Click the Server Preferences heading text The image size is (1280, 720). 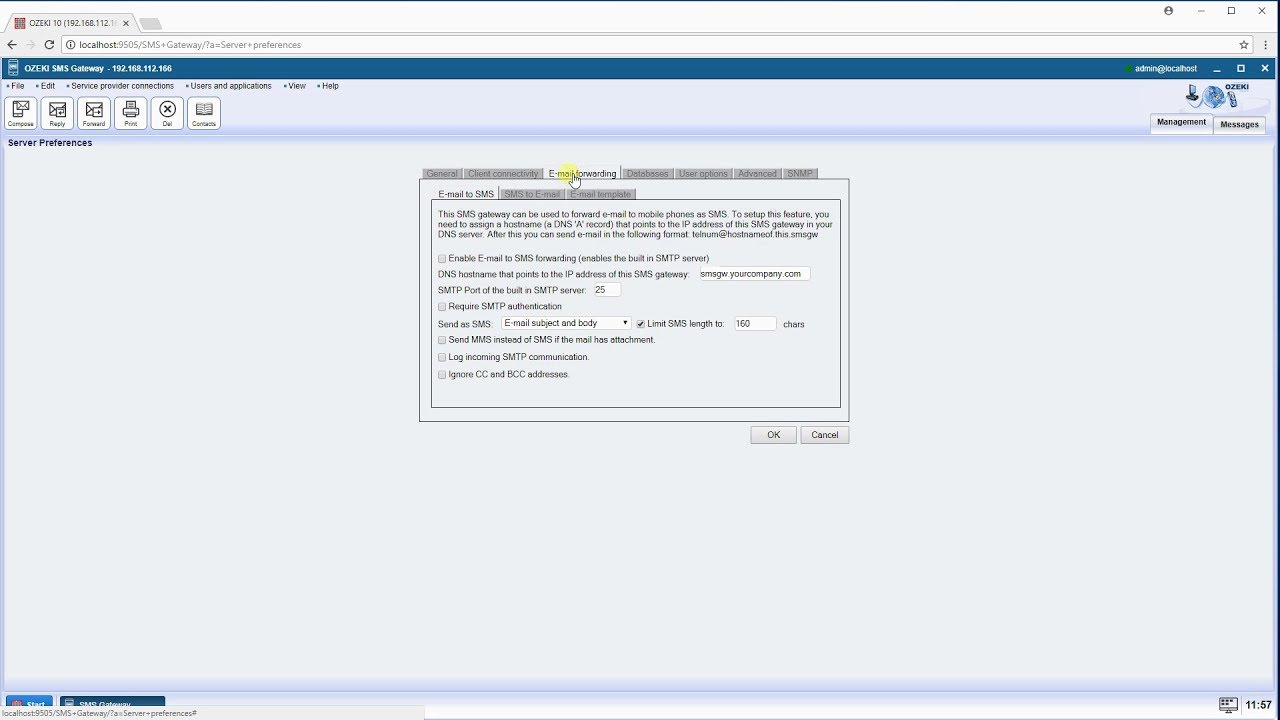50,143
